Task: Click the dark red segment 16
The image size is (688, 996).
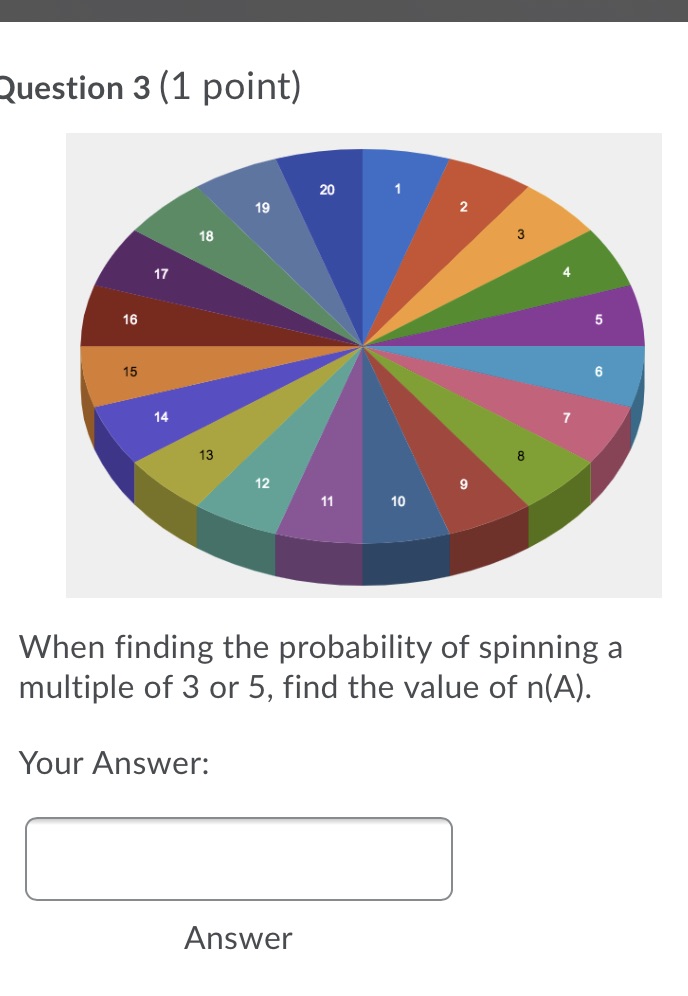Action: tap(128, 319)
